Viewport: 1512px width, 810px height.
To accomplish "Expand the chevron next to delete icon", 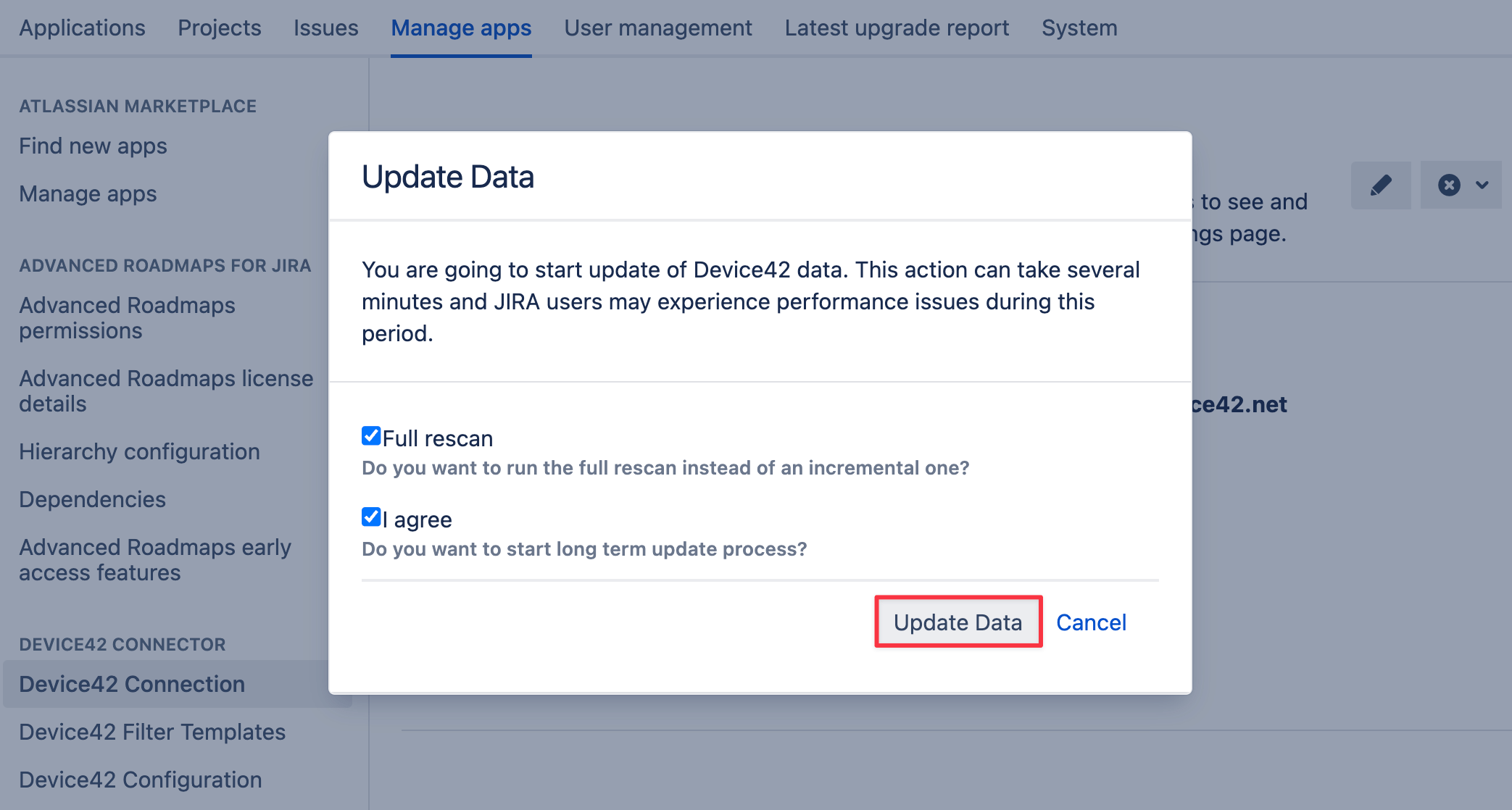I will coord(1482,185).
